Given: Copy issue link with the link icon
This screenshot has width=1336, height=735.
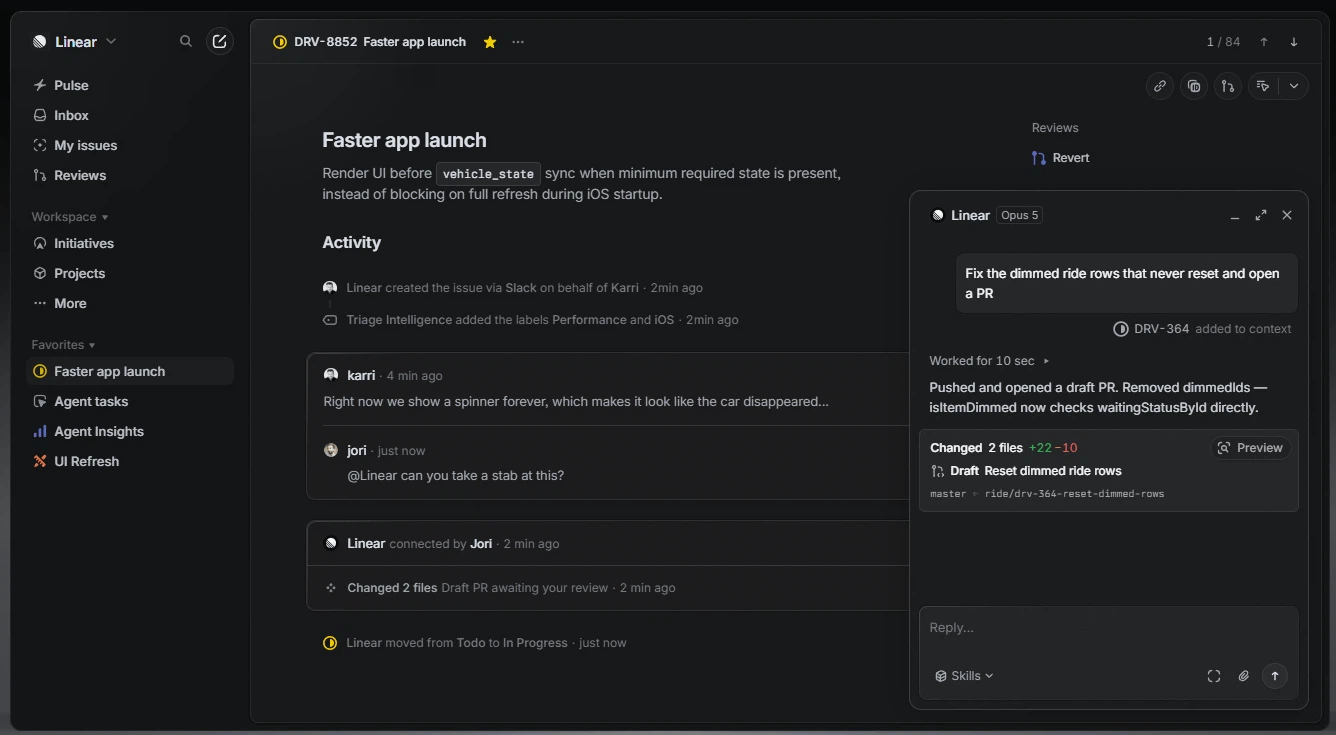Looking at the screenshot, I should [x=1159, y=86].
